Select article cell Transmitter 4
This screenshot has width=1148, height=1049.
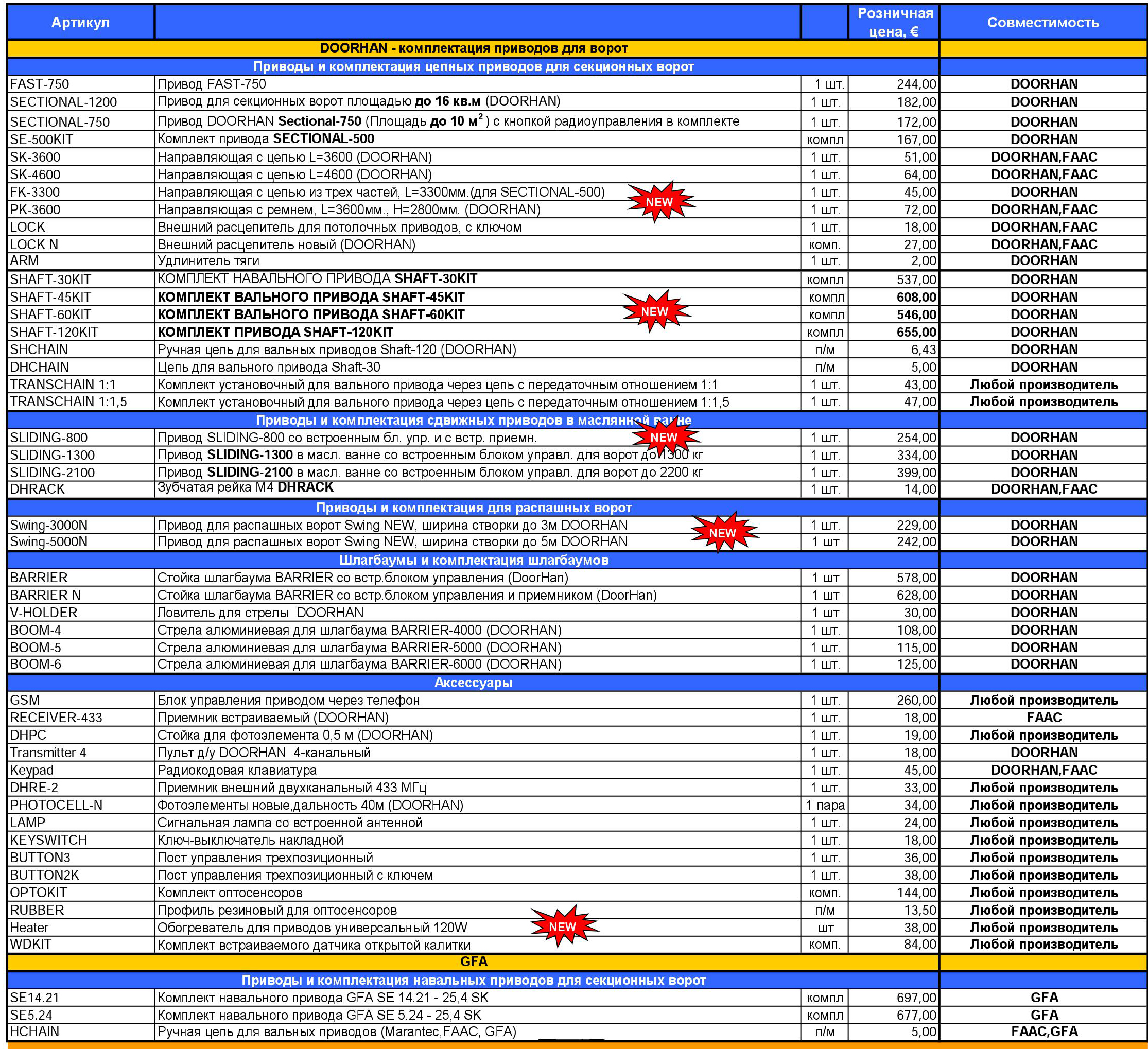(x=80, y=753)
